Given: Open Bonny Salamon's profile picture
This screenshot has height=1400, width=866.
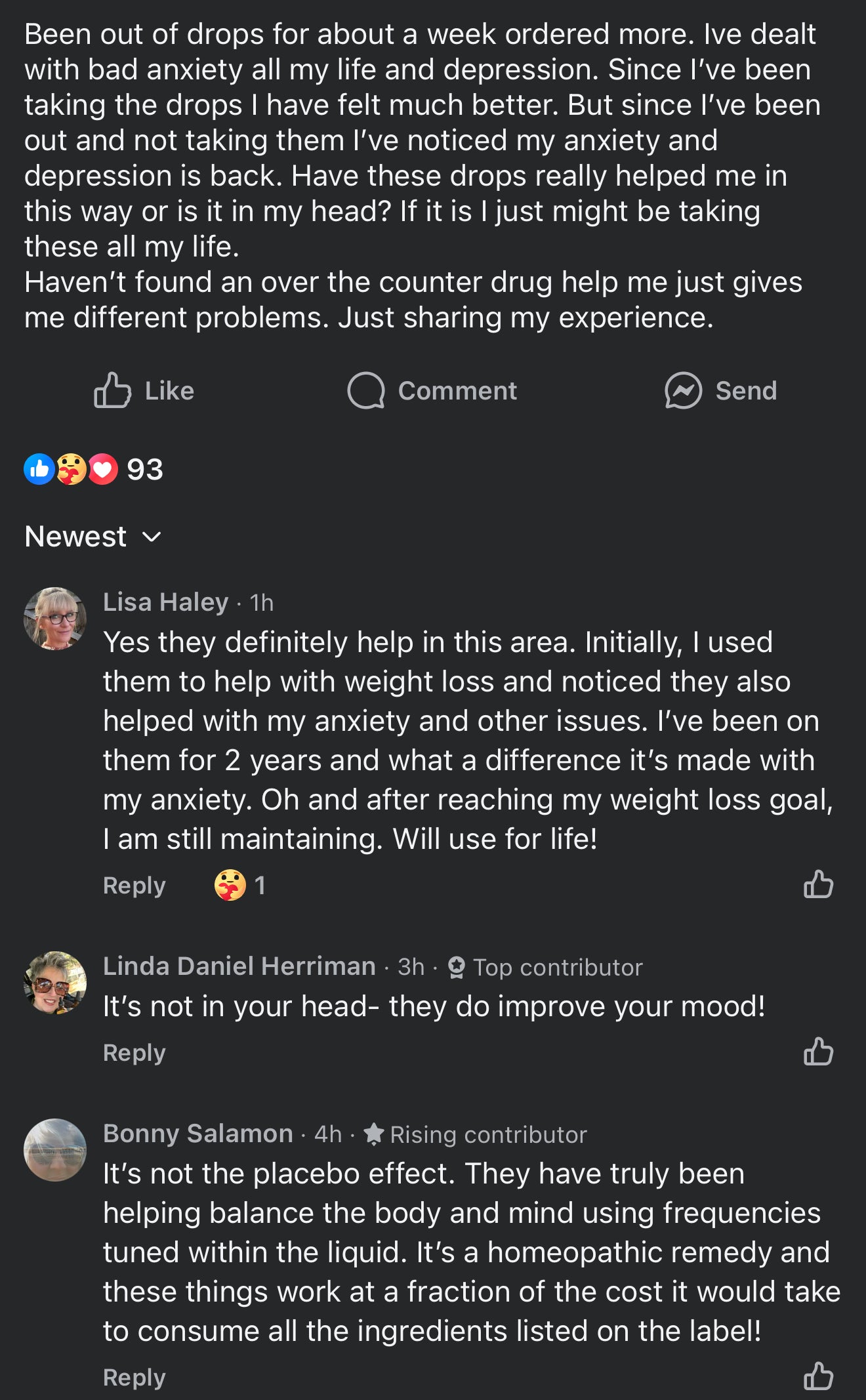Looking at the screenshot, I should [x=55, y=1150].
